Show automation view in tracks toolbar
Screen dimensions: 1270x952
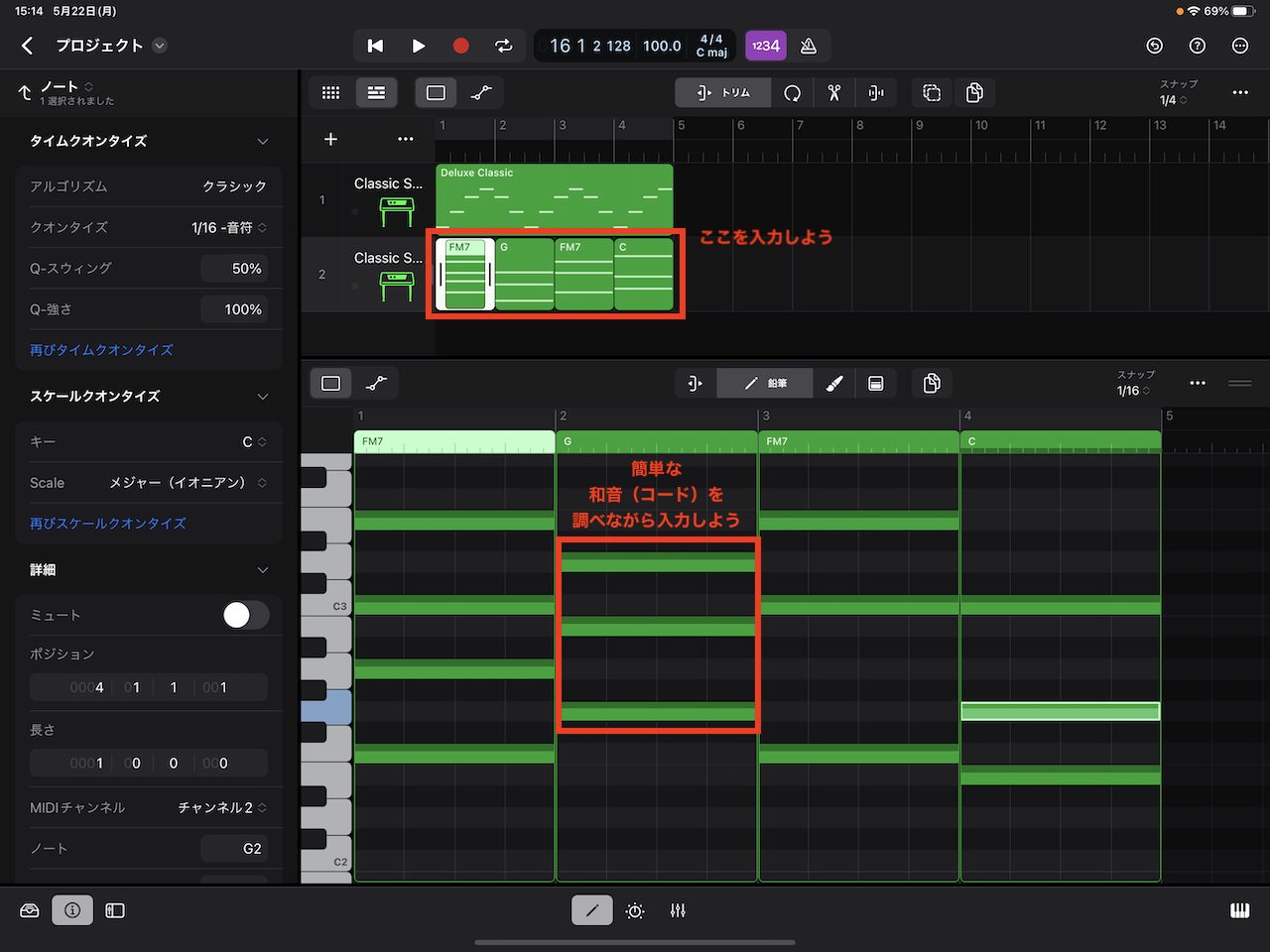tap(481, 92)
